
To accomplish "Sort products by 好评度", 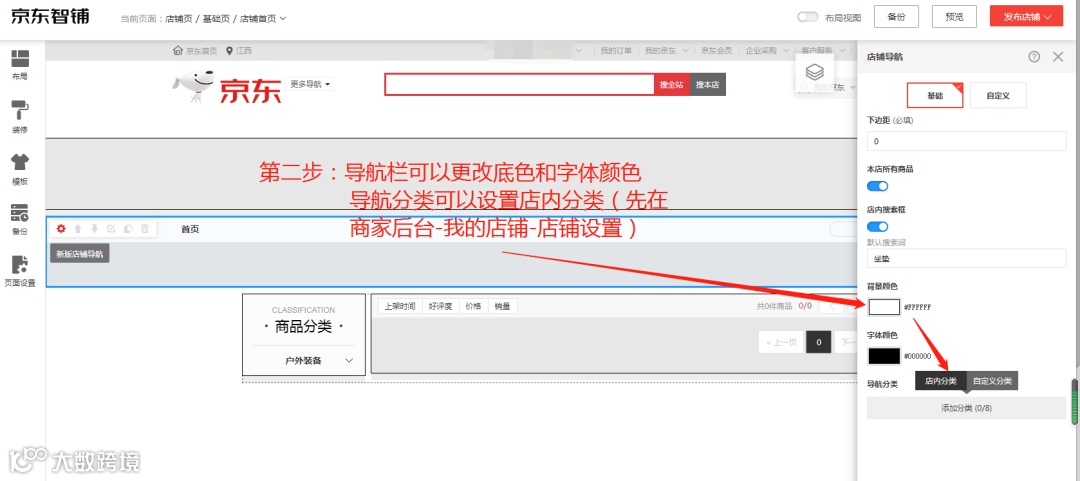I will (x=441, y=307).
